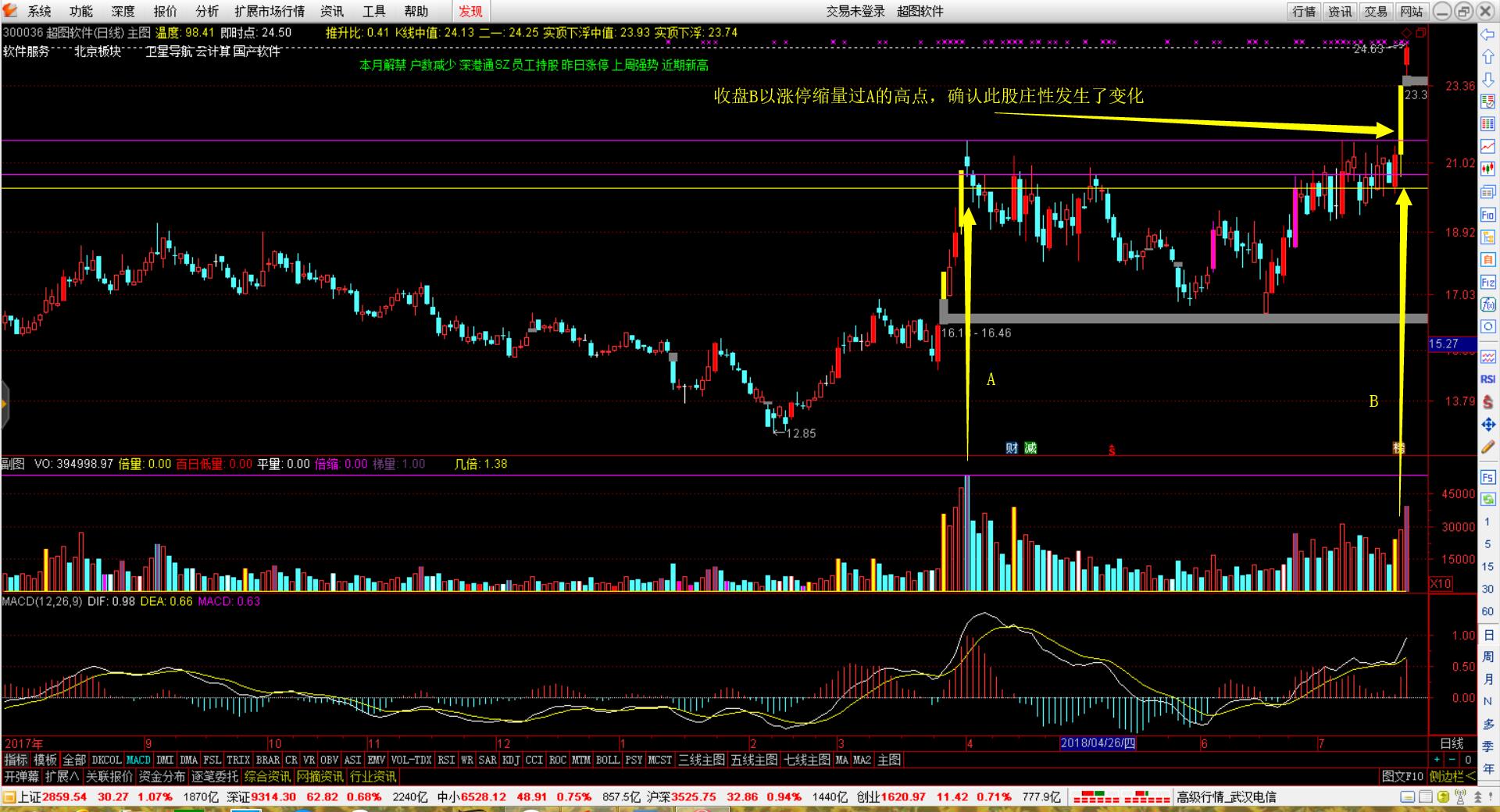Switch to 1-minute period
Screen dimensions: 1500x812
(x=1487, y=522)
